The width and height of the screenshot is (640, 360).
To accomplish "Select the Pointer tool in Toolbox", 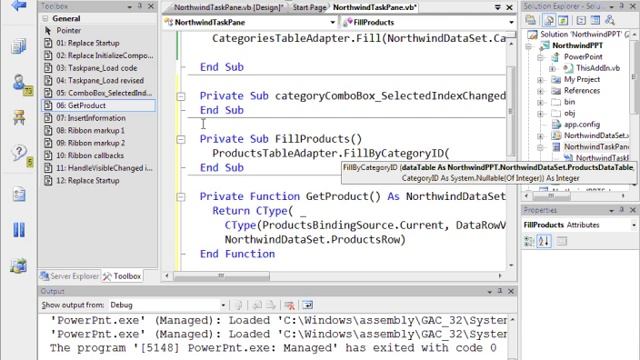I will [x=69, y=31].
